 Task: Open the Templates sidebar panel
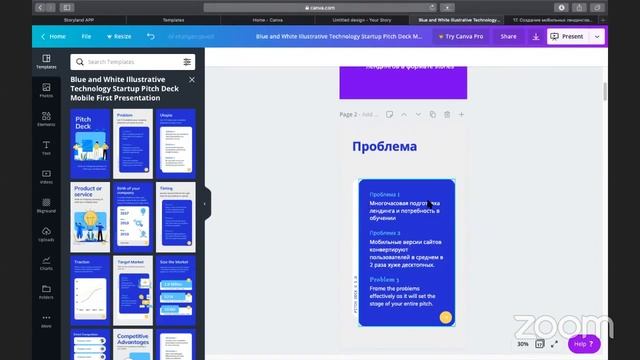(46, 61)
